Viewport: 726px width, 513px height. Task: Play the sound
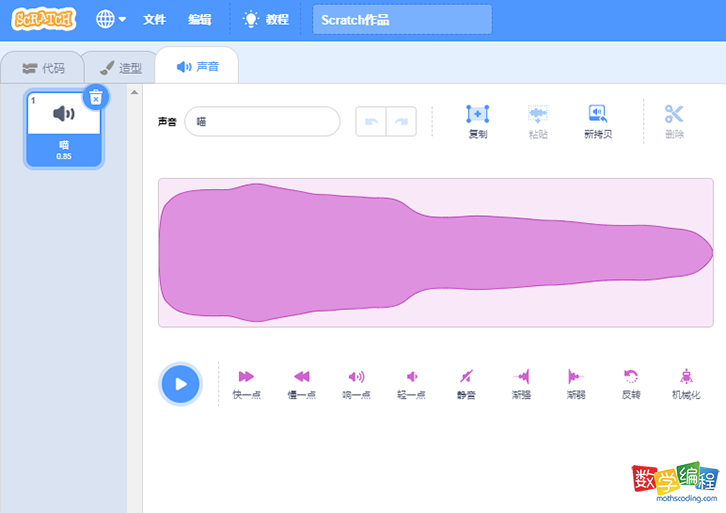pos(181,384)
